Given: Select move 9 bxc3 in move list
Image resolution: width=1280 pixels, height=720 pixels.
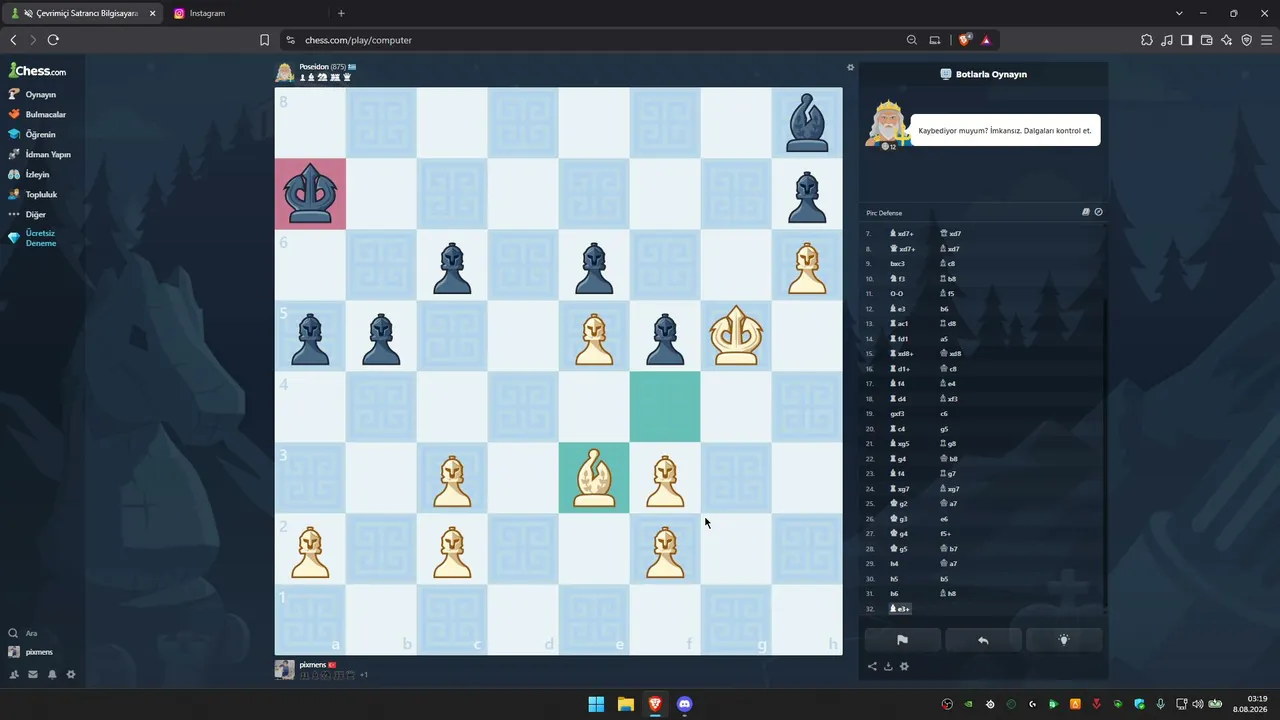Looking at the screenshot, I should pos(897,264).
